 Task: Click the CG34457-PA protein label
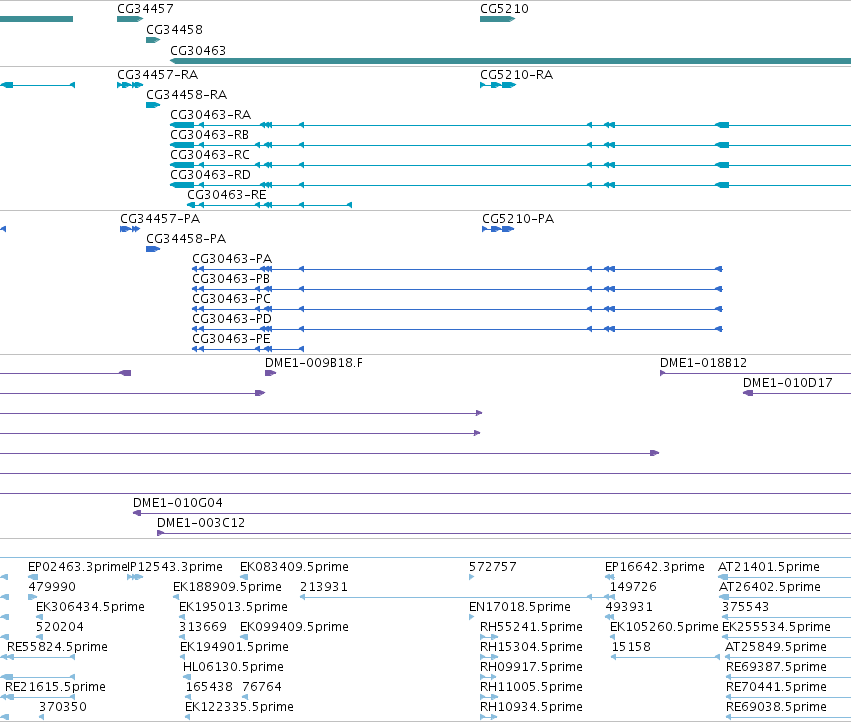pos(160,219)
